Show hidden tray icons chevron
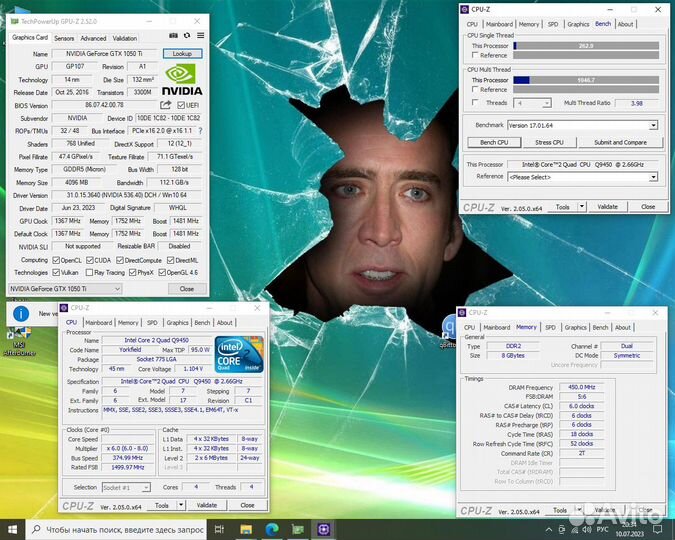Image resolution: width=675 pixels, height=540 pixels. click(x=549, y=529)
